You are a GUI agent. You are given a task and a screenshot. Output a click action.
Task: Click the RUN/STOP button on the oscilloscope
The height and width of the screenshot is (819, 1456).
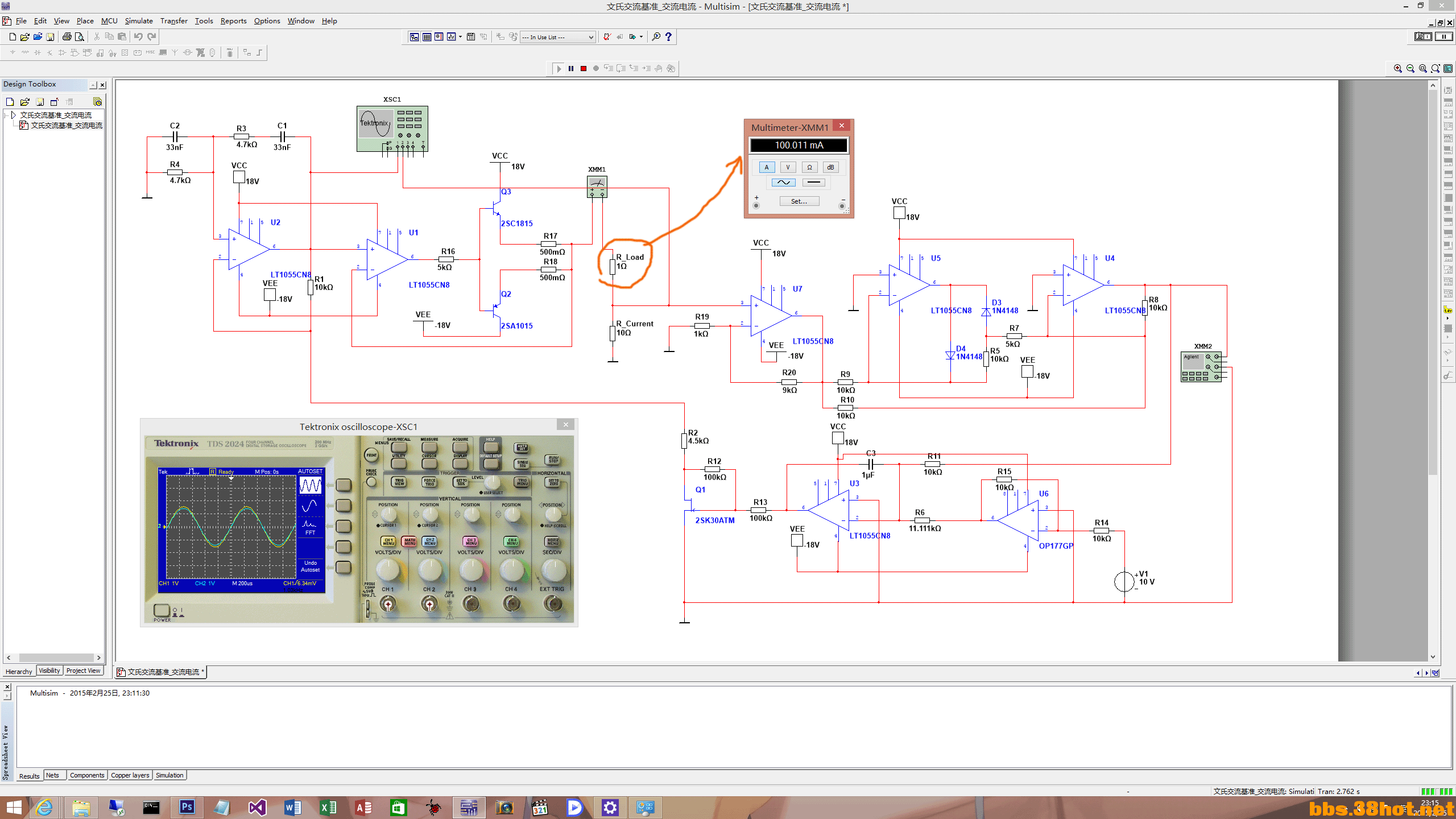tap(553, 460)
